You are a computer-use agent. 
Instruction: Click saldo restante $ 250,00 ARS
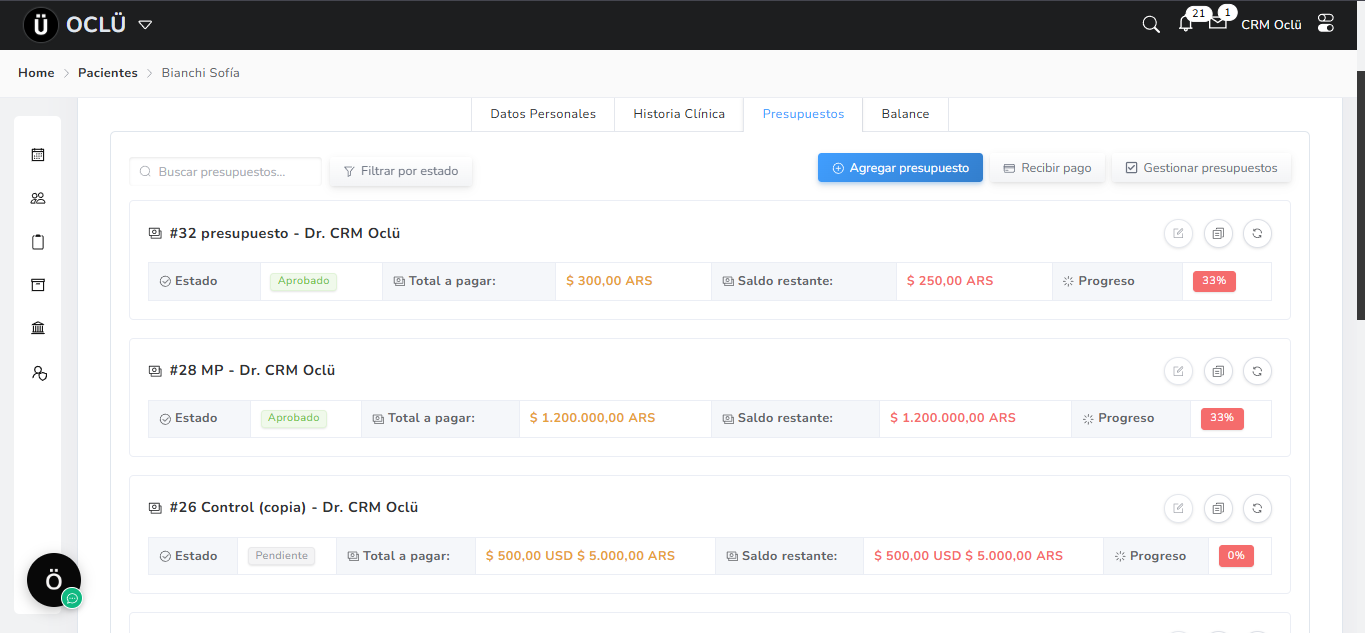click(950, 281)
